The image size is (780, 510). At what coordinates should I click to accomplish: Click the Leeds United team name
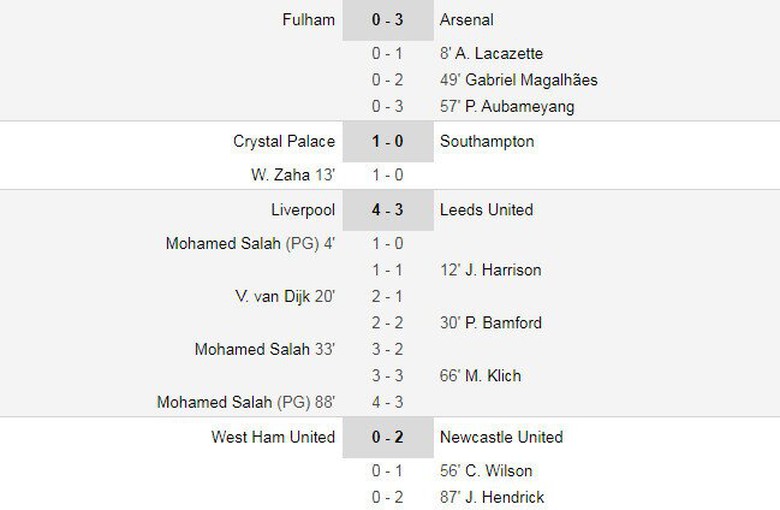click(486, 210)
